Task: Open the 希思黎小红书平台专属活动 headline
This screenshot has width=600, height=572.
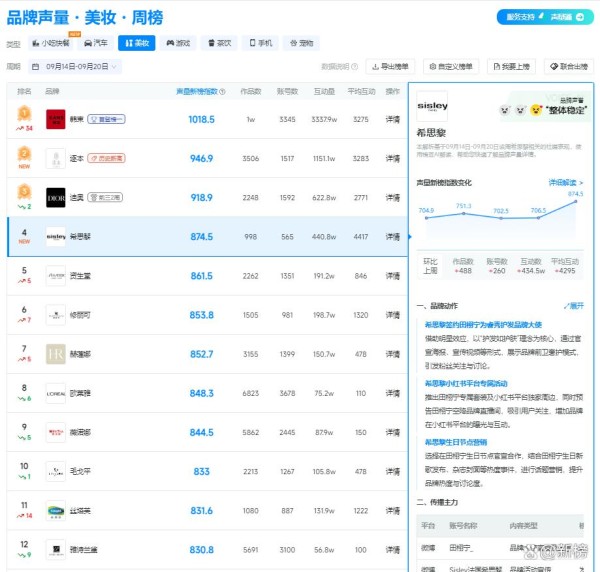Action: pyautogui.click(x=466, y=383)
